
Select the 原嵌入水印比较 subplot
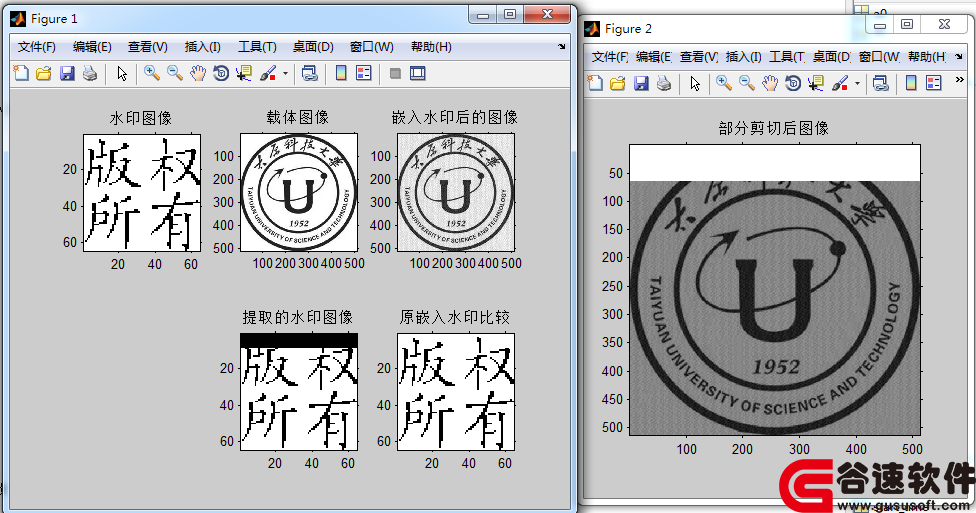click(x=456, y=392)
